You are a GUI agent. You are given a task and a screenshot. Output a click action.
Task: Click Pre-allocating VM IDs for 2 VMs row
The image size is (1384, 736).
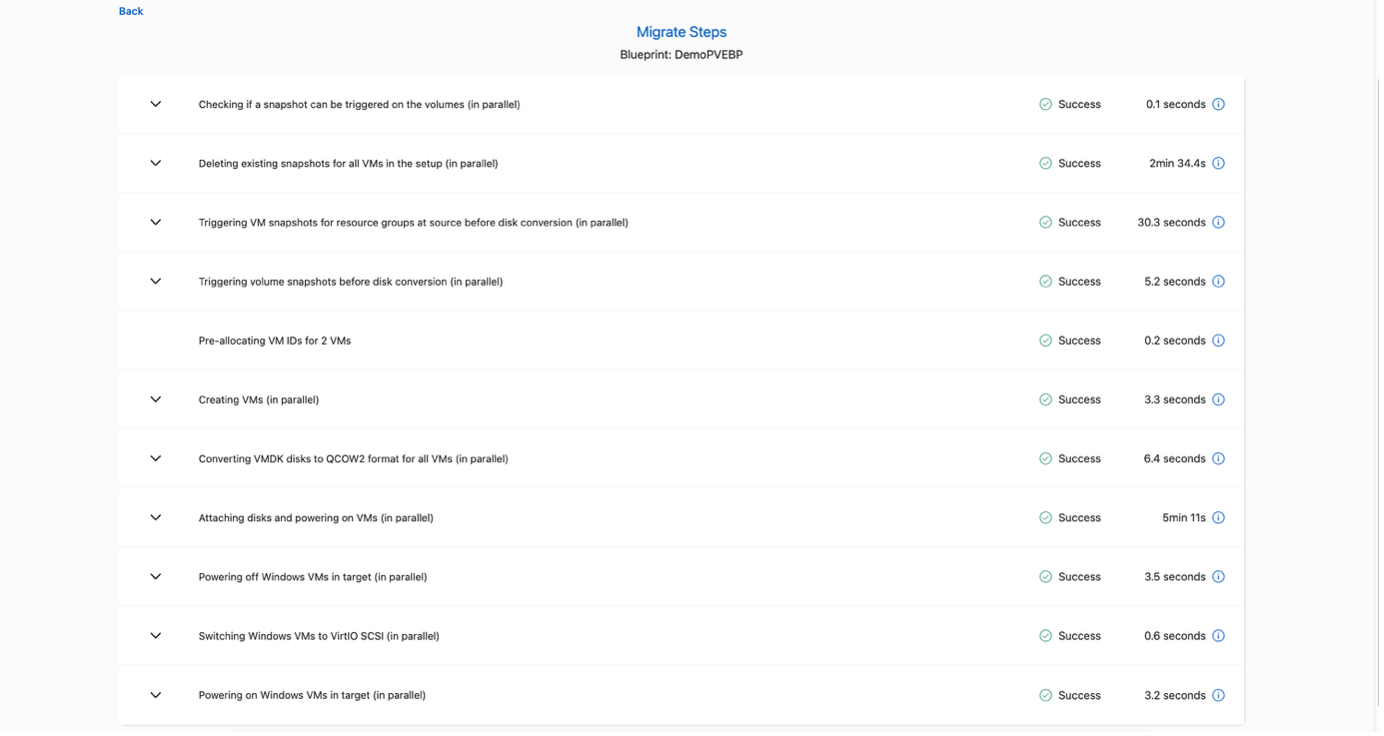(275, 341)
